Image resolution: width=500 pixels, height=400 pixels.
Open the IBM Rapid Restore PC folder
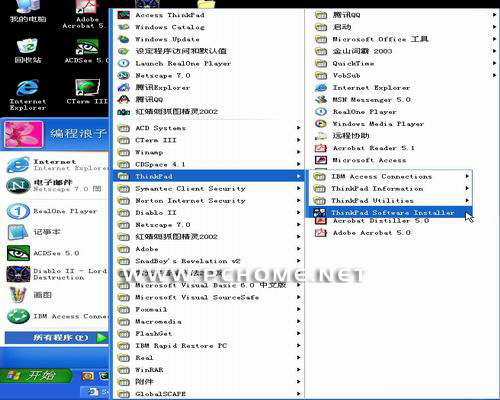pos(209,345)
